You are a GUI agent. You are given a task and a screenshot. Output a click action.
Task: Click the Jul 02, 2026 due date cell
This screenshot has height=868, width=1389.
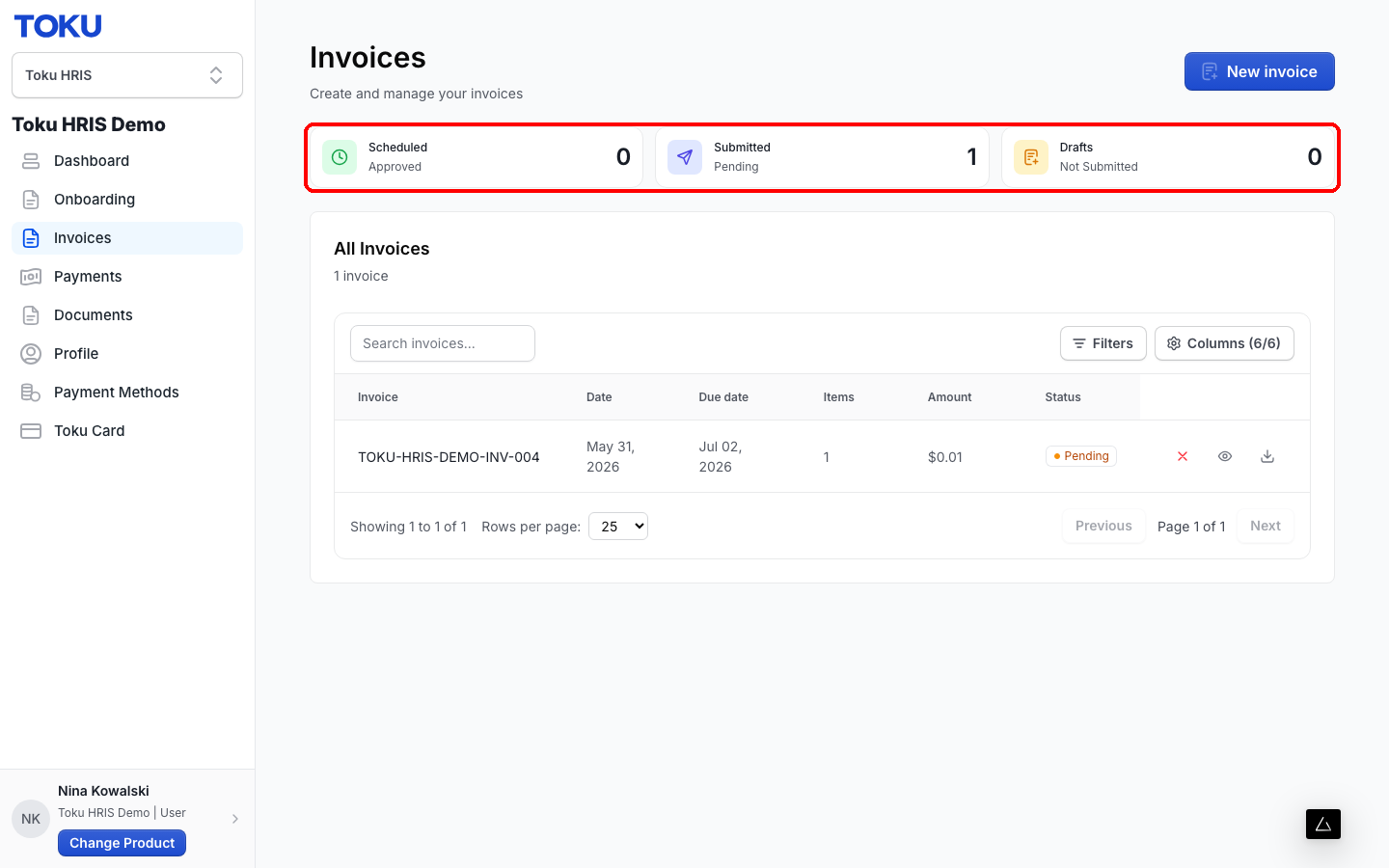coord(721,456)
